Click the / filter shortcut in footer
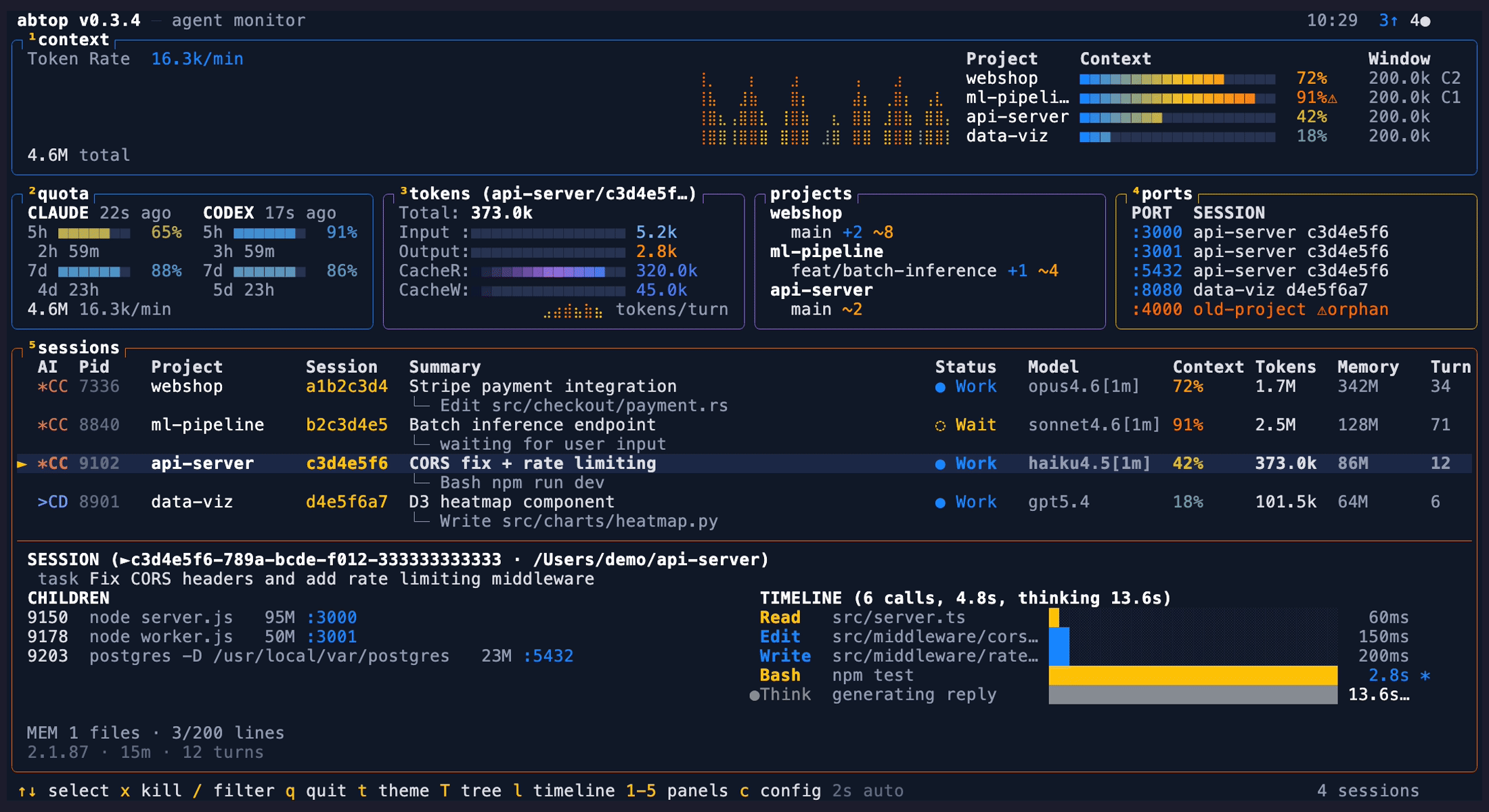Viewport: 1489px width, 812px height. point(234,790)
